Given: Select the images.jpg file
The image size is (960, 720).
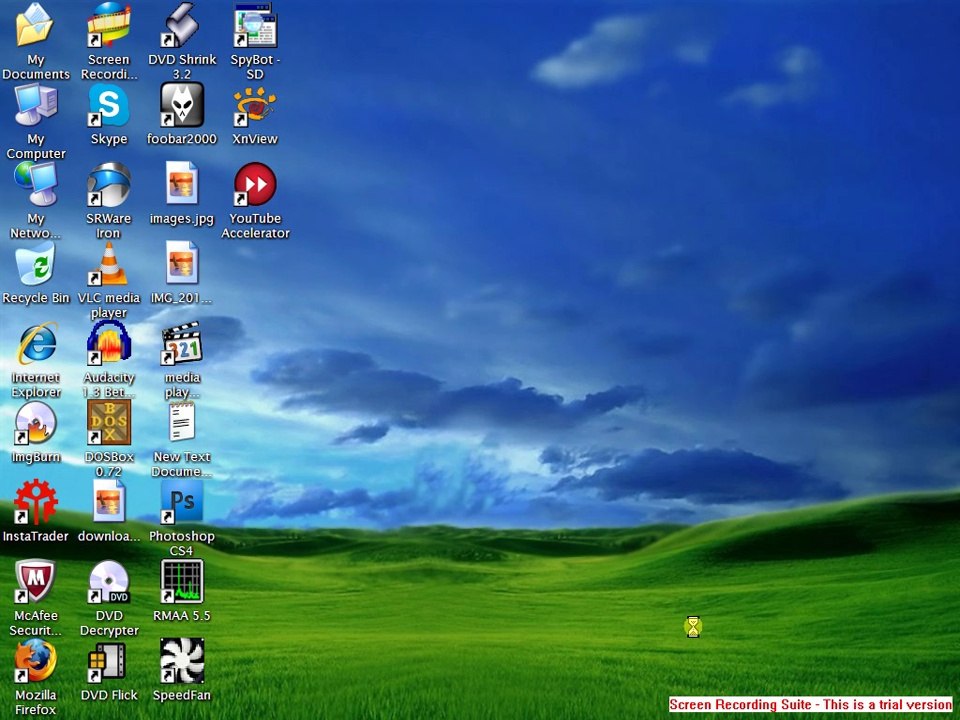Looking at the screenshot, I should 182,184.
